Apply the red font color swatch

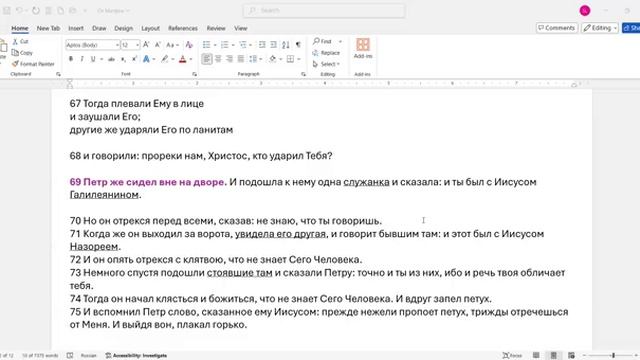(182, 60)
